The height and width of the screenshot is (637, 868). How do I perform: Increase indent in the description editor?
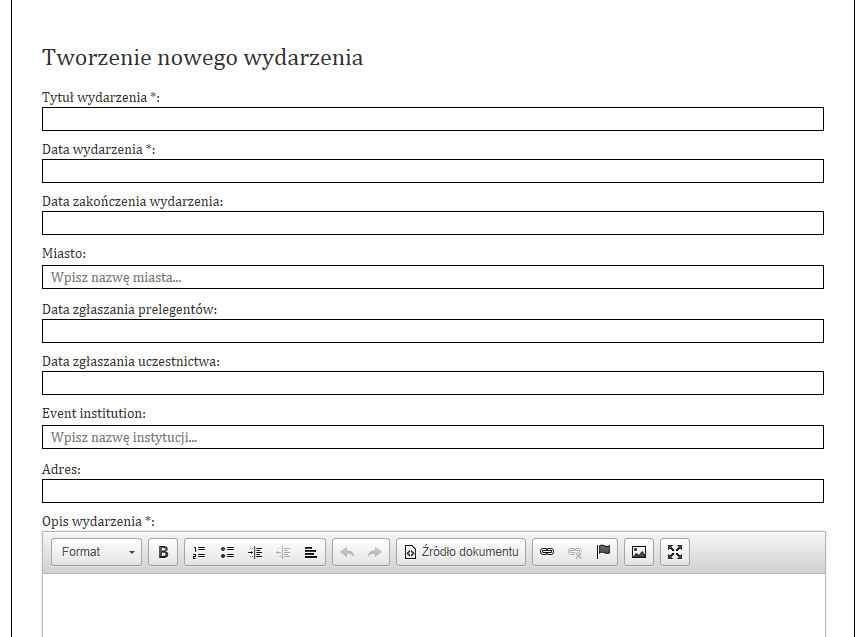255,552
